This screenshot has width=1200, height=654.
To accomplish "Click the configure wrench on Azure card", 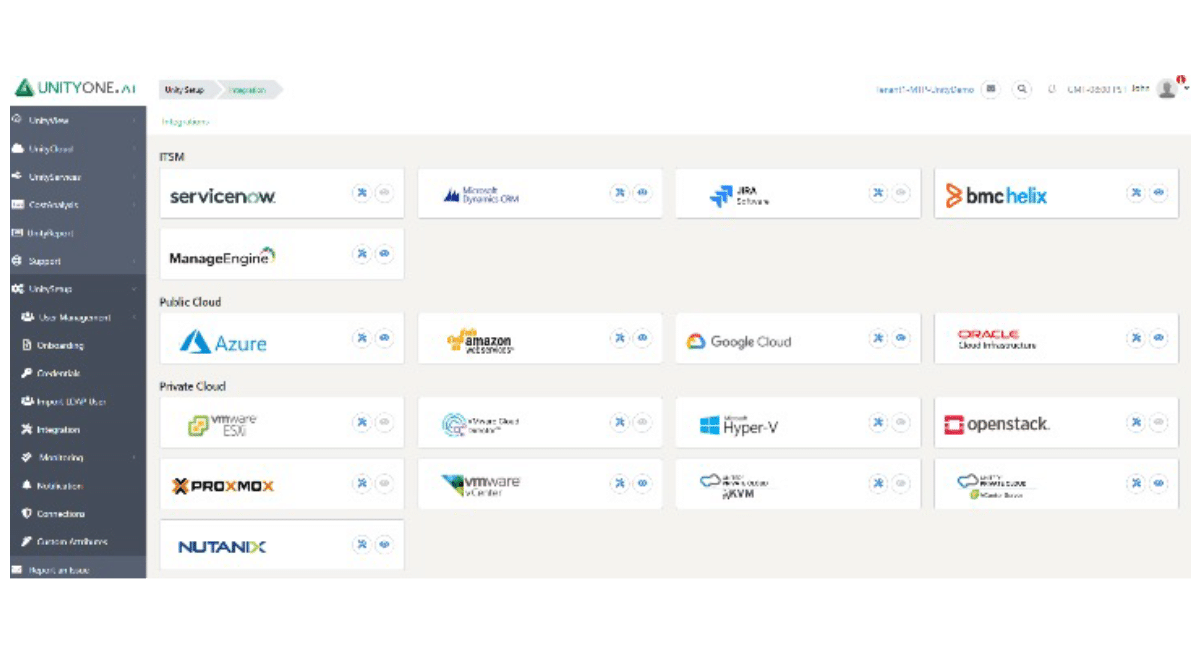I will 361,338.
